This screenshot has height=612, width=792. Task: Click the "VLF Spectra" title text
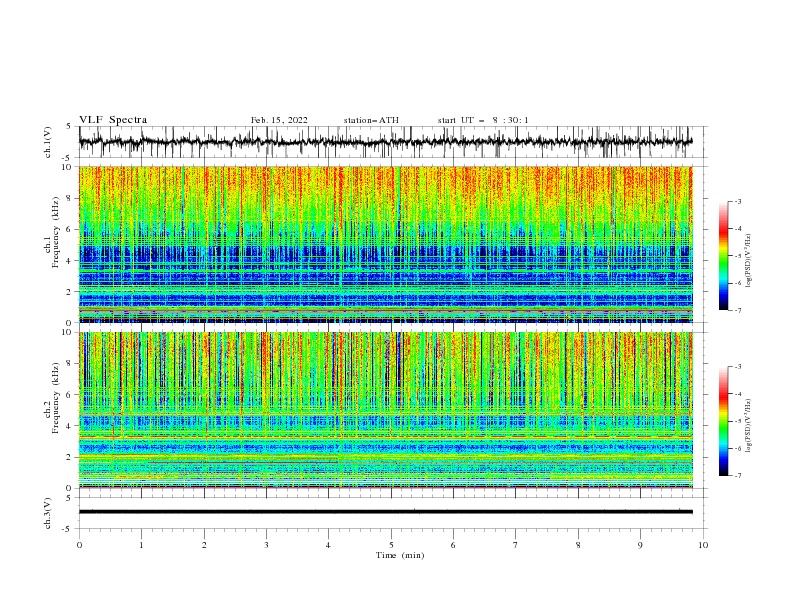(113, 120)
